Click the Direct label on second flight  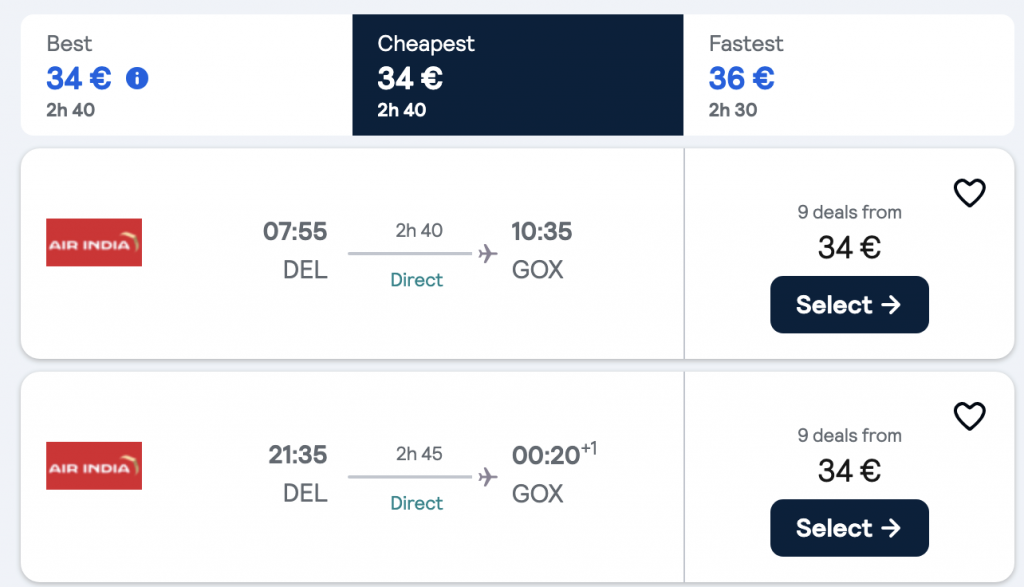pos(417,503)
